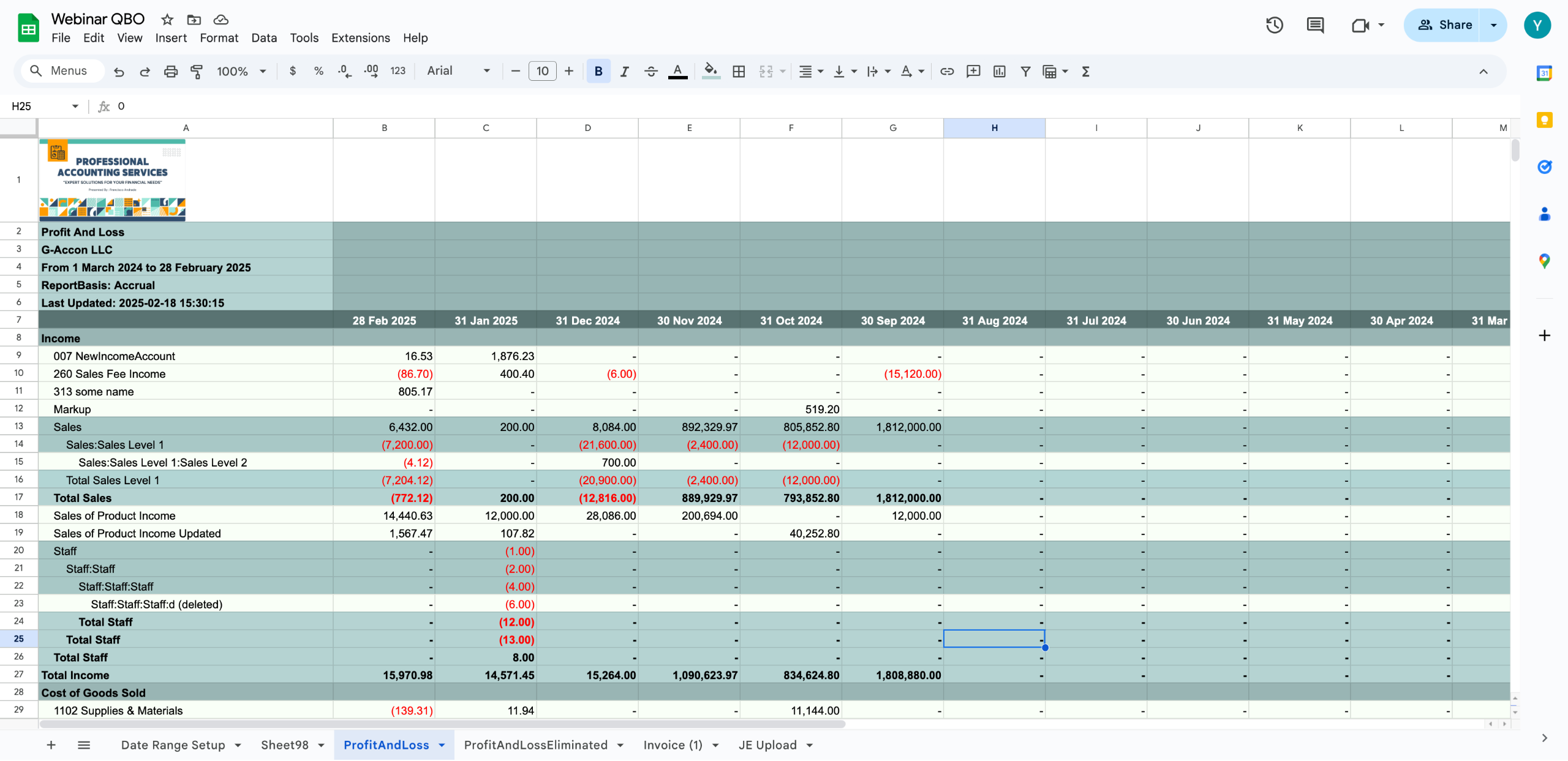
Task: Open version history clock icon
Action: (1274, 25)
